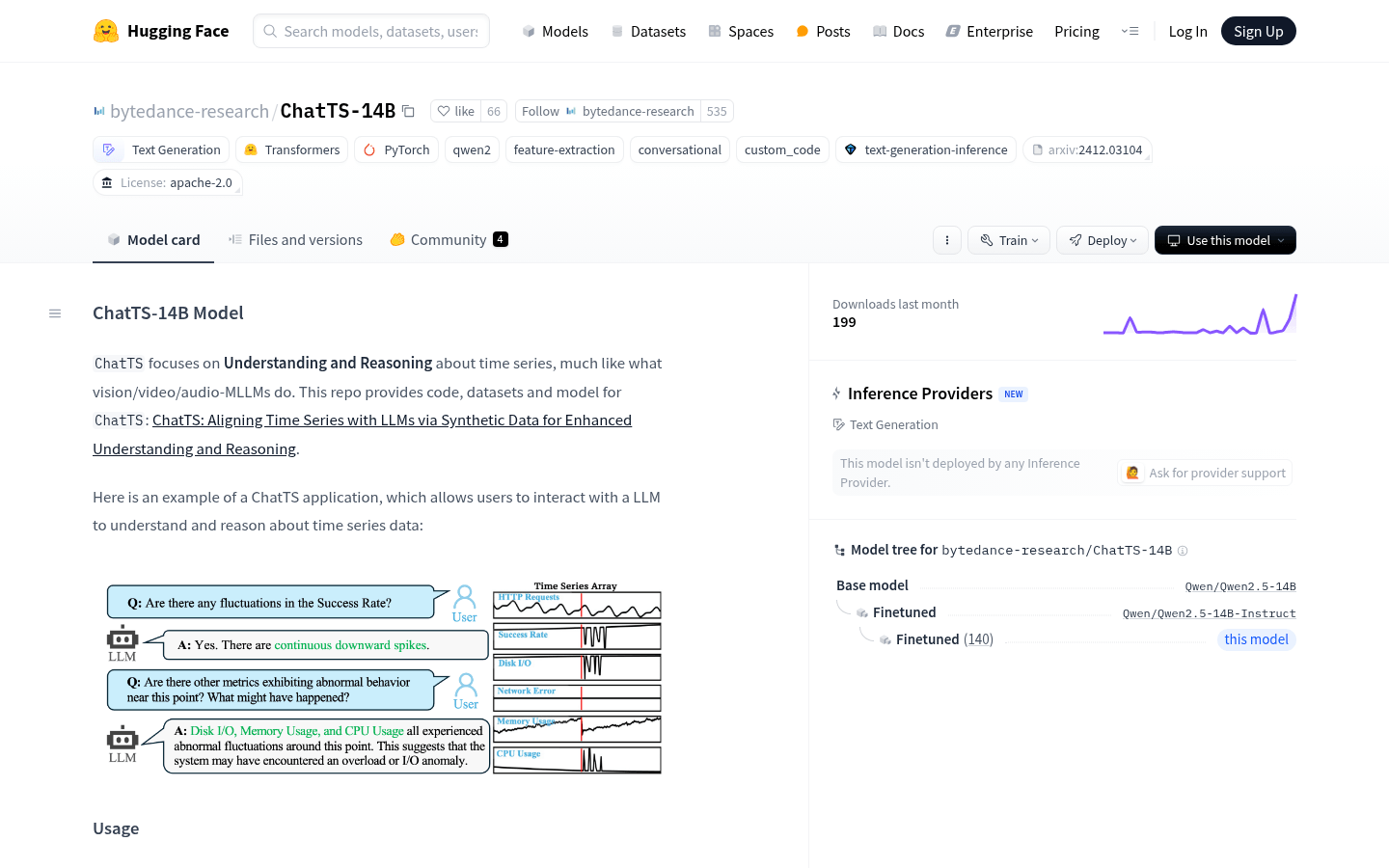Click Ask for provider support
The image size is (1389, 868).
coord(1206,473)
